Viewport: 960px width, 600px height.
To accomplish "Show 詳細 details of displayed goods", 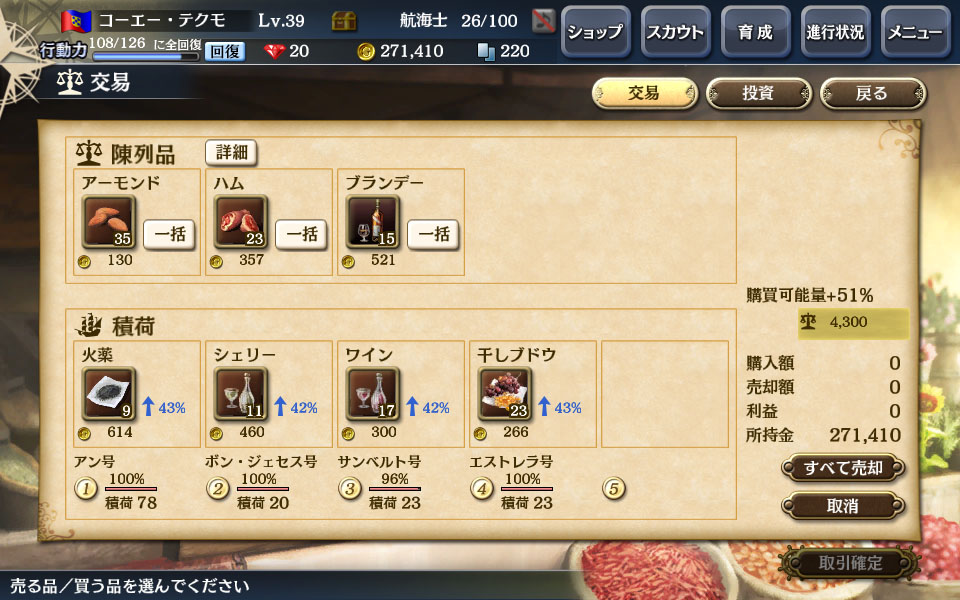I will tap(231, 152).
